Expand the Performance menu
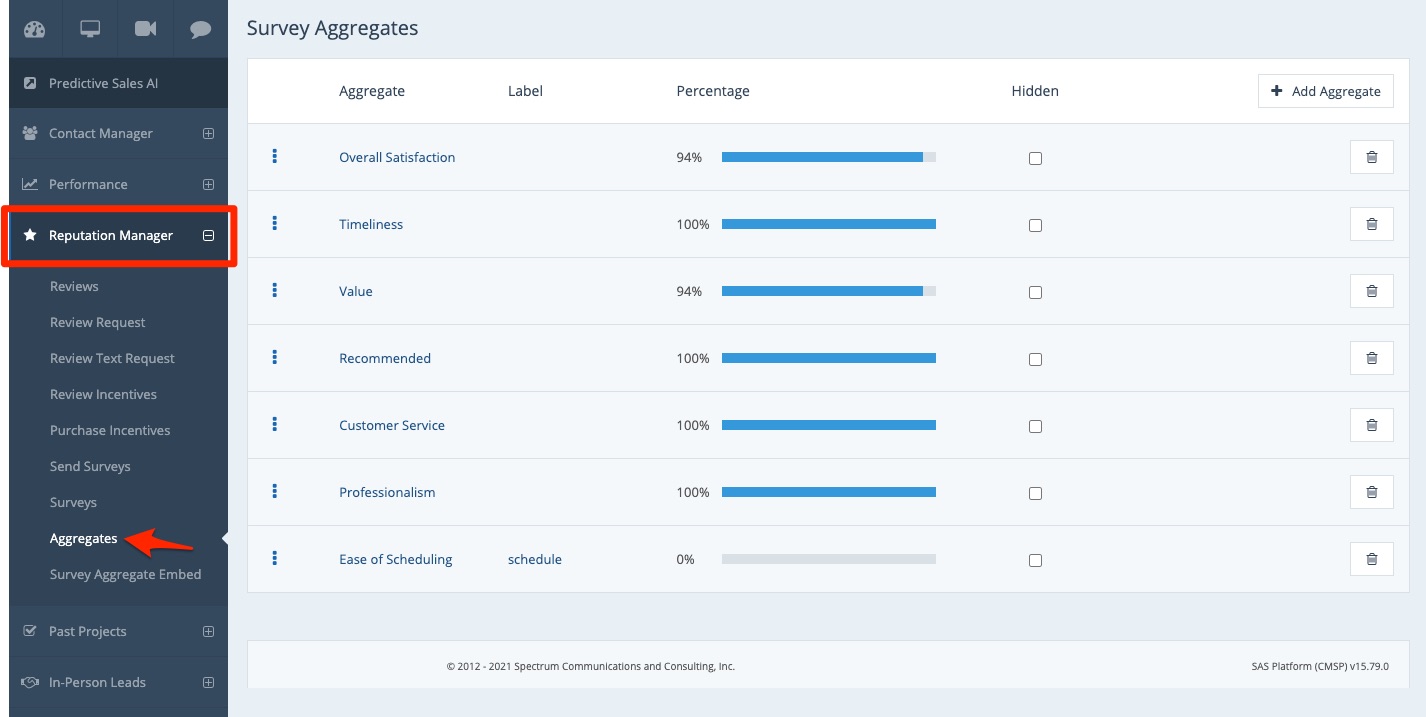The height and width of the screenshot is (717, 1426). coord(208,184)
